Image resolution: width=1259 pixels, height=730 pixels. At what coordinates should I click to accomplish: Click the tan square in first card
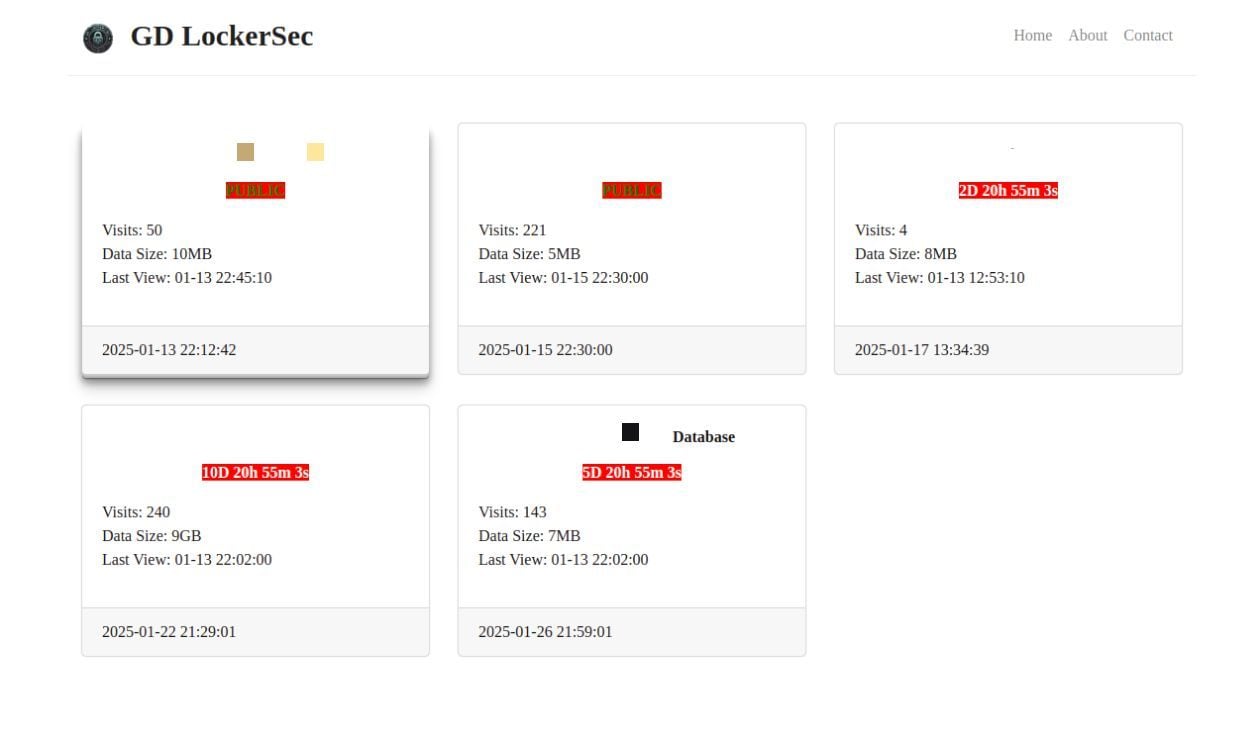(245, 152)
